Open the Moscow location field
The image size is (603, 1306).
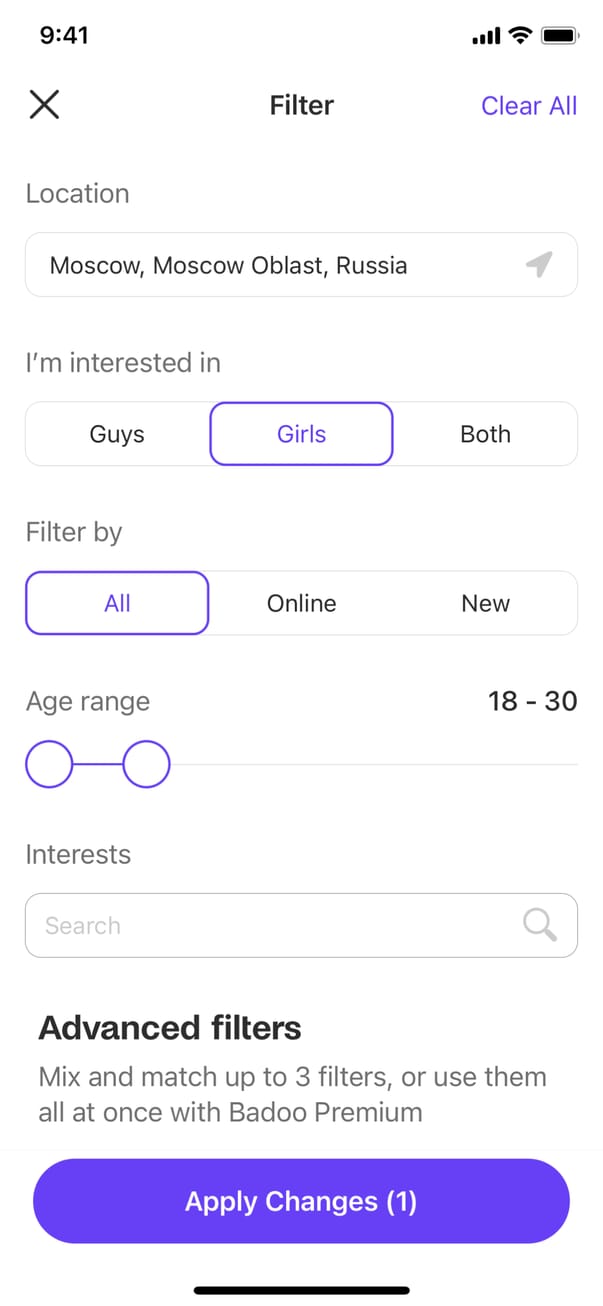point(270,265)
